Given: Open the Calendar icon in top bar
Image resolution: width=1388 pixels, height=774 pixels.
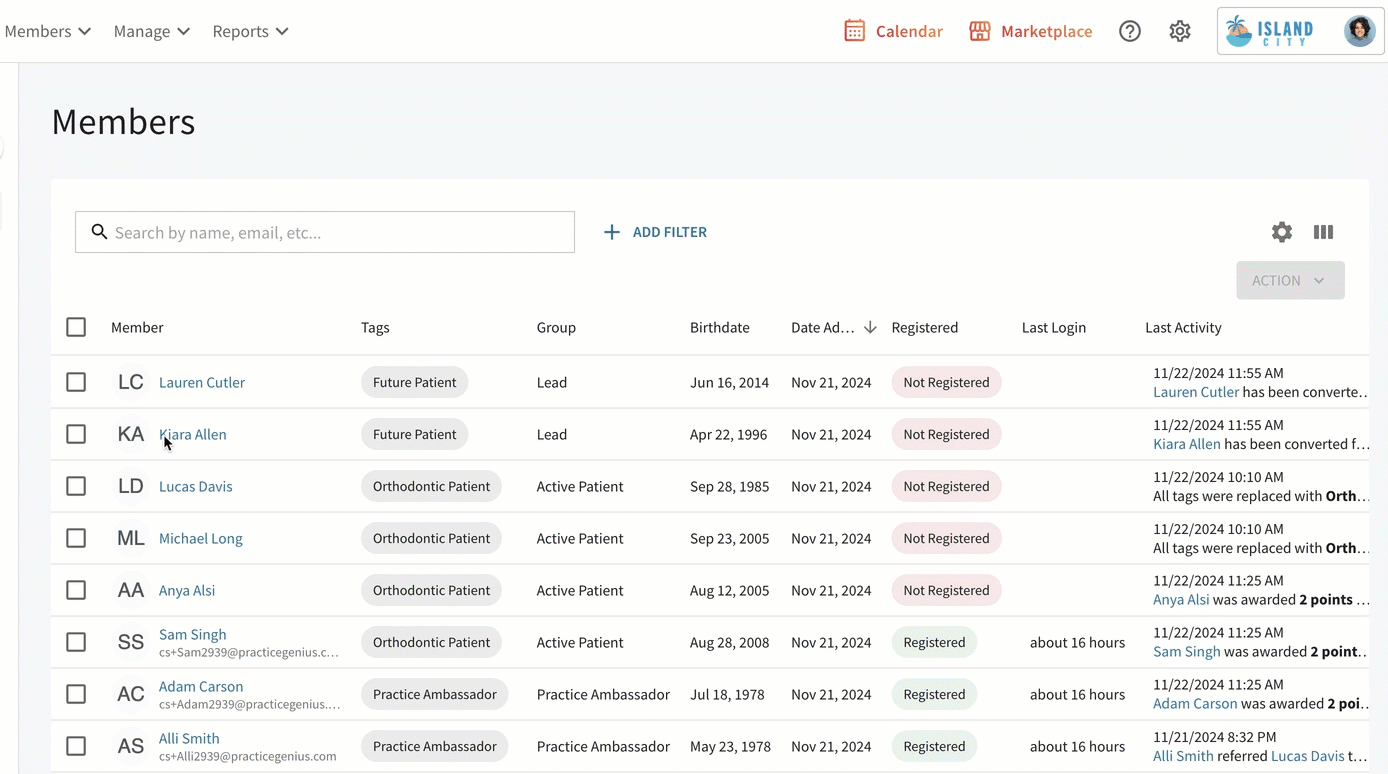Looking at the screenshot, I should 854,31.
